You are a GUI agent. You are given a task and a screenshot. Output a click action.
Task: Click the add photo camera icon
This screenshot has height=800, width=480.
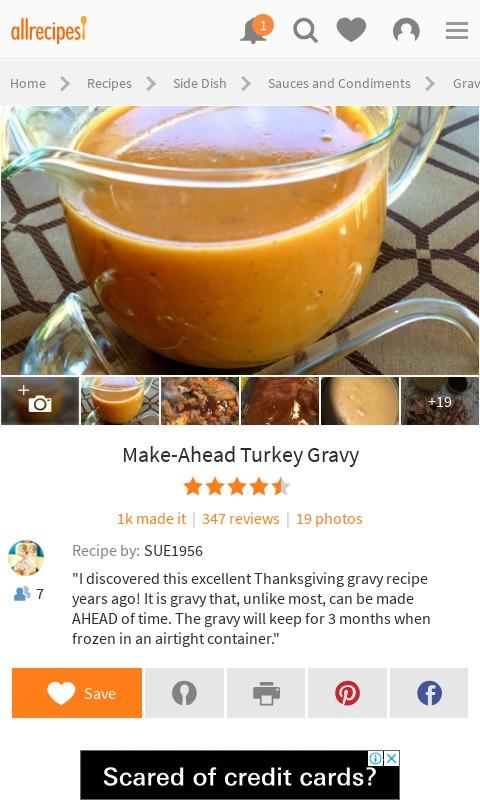40,401
